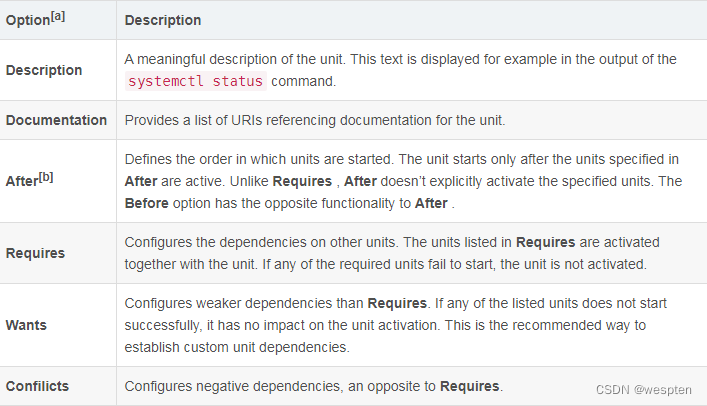The height and width of the screenshot is (406, 707).
Task: Click "Configures weaker dependencies" description text
Action: coord(244,302)
